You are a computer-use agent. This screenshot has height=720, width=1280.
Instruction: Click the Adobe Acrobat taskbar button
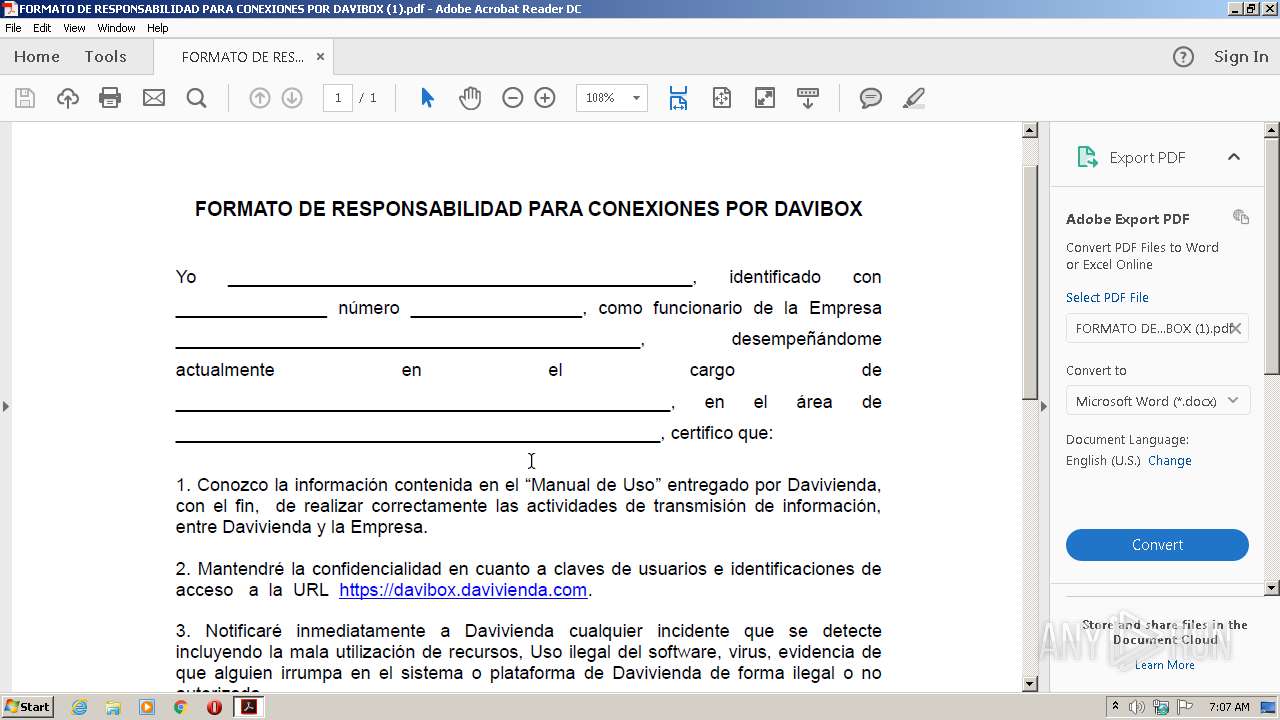pyautogui.click(x=248, y=707)
